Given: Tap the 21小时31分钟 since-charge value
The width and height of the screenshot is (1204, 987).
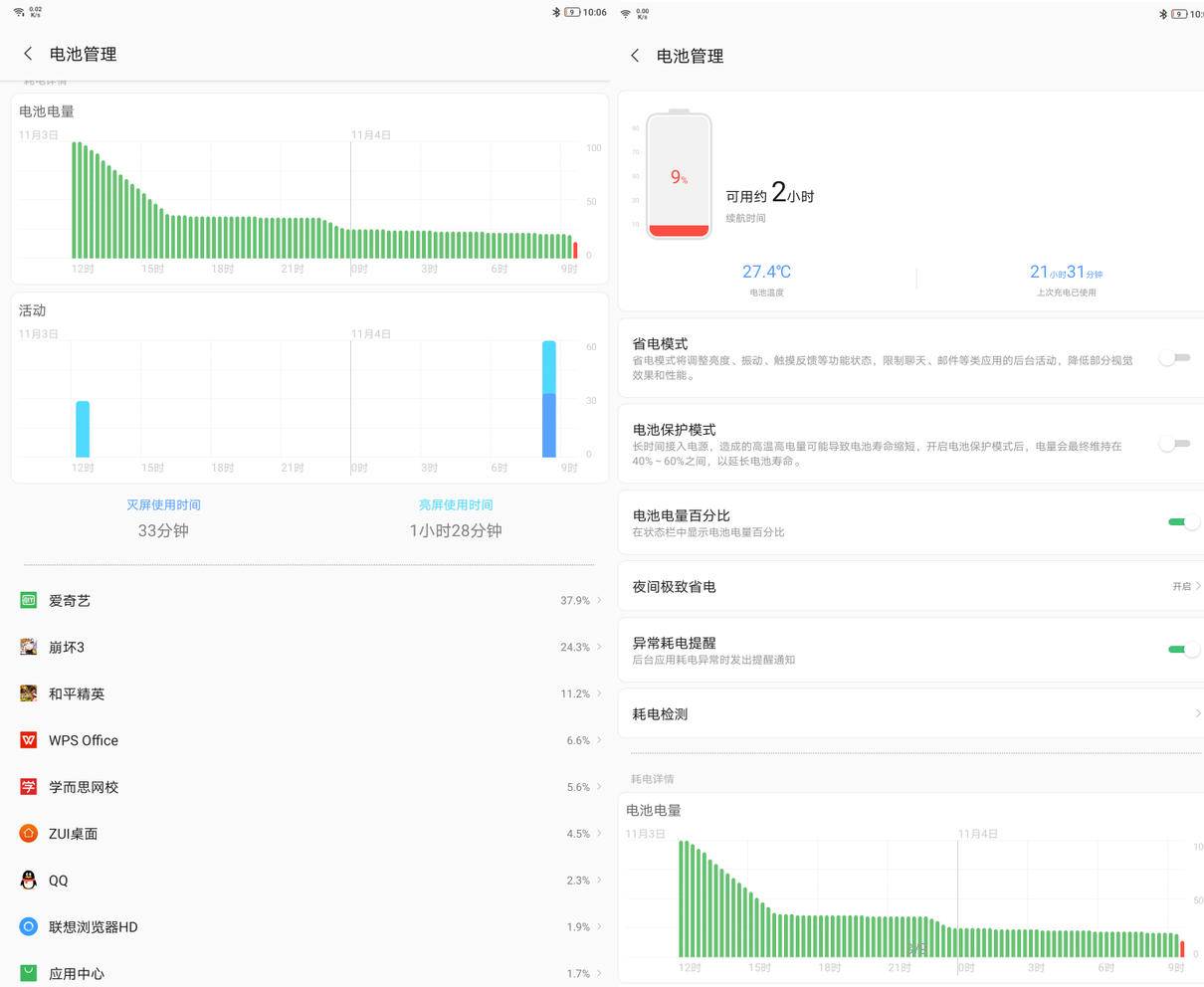Looking at the screenshot, I should 1066,272.
